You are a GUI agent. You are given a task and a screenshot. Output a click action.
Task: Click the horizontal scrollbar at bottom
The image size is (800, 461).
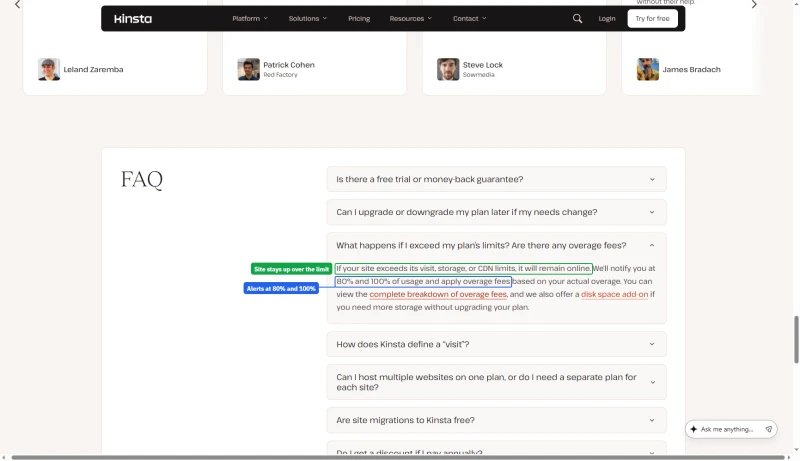pos(398,457)
